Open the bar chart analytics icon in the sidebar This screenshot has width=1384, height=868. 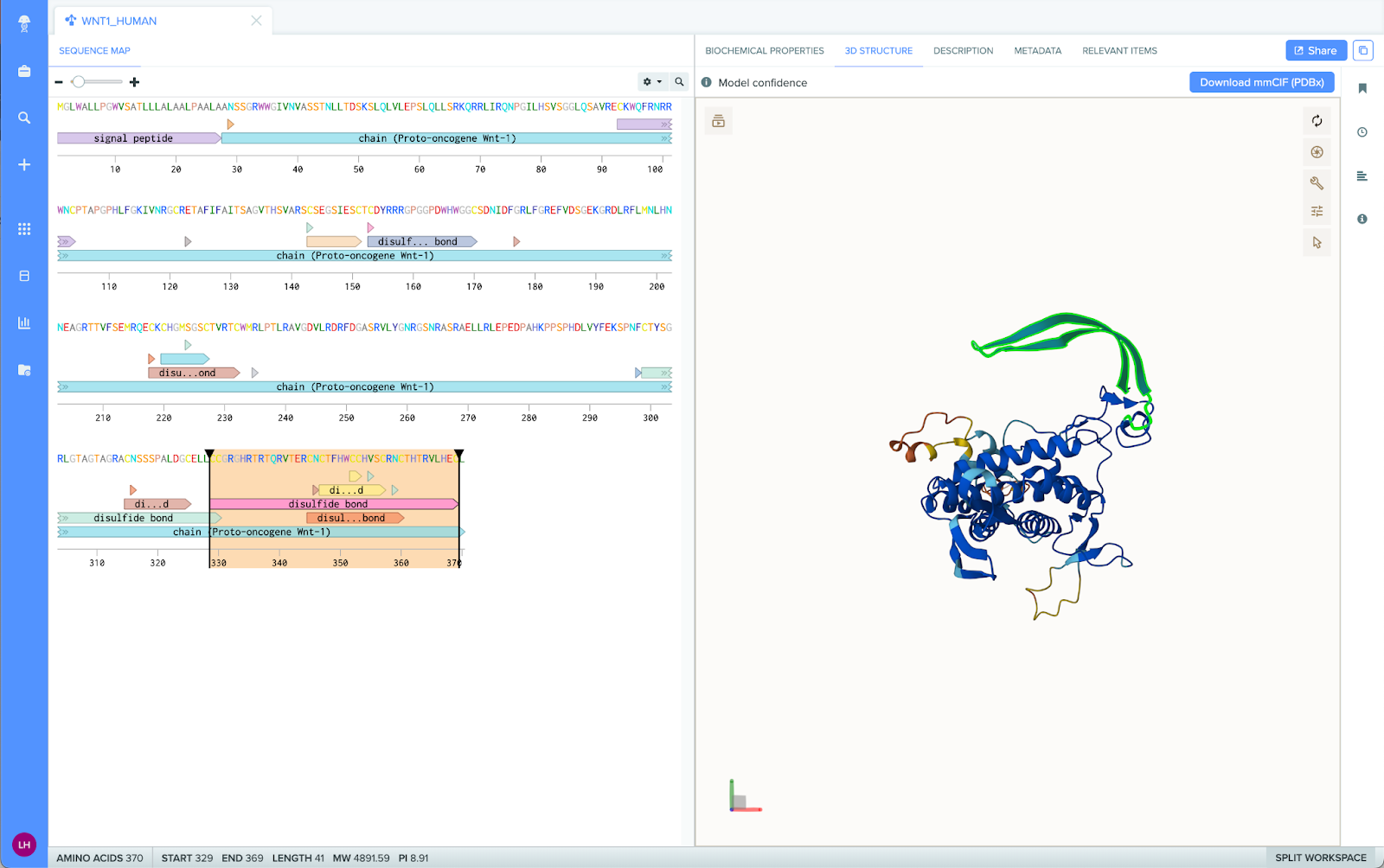coord(24,322)
